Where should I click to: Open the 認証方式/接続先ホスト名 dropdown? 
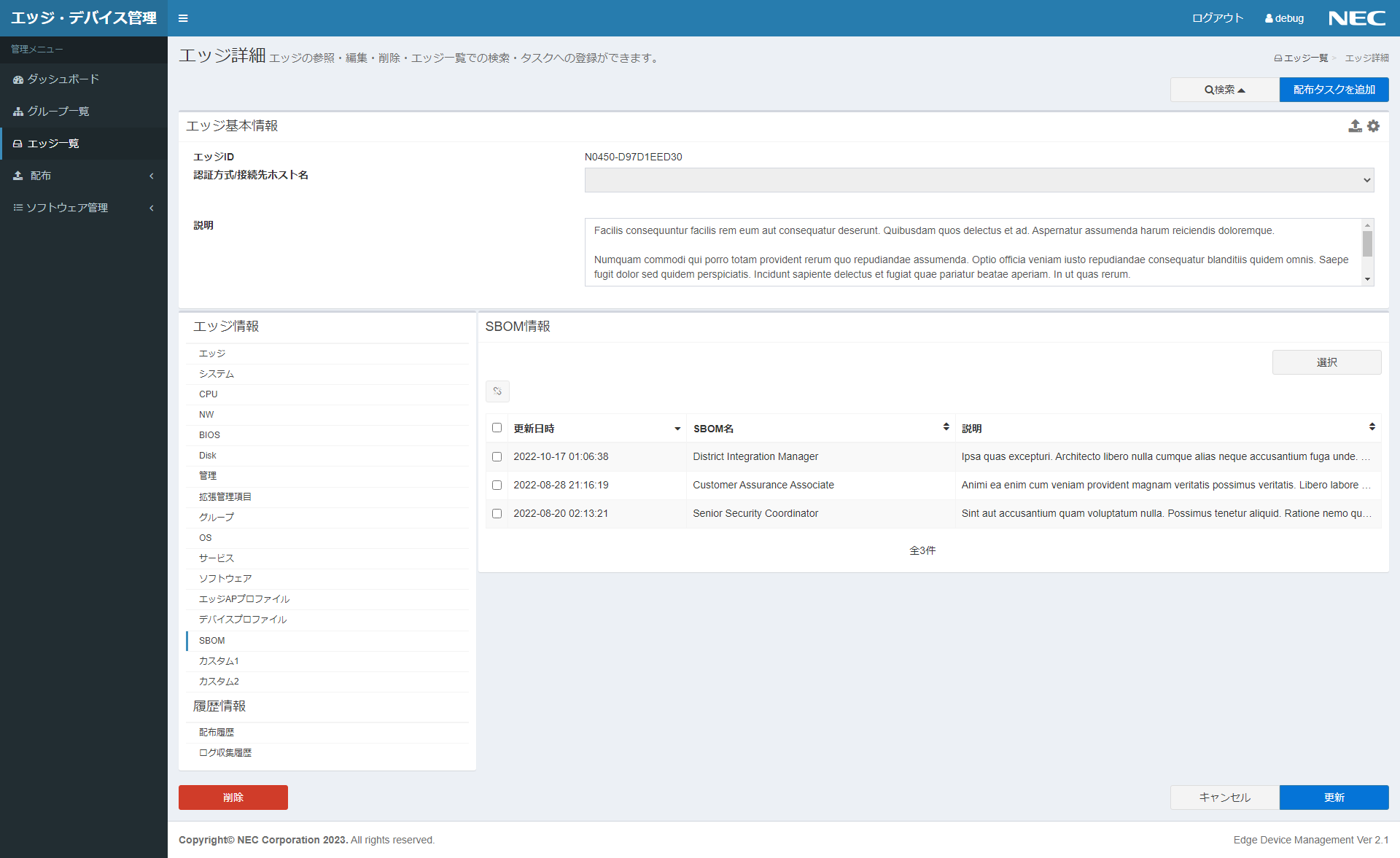(x=978, y=180)
